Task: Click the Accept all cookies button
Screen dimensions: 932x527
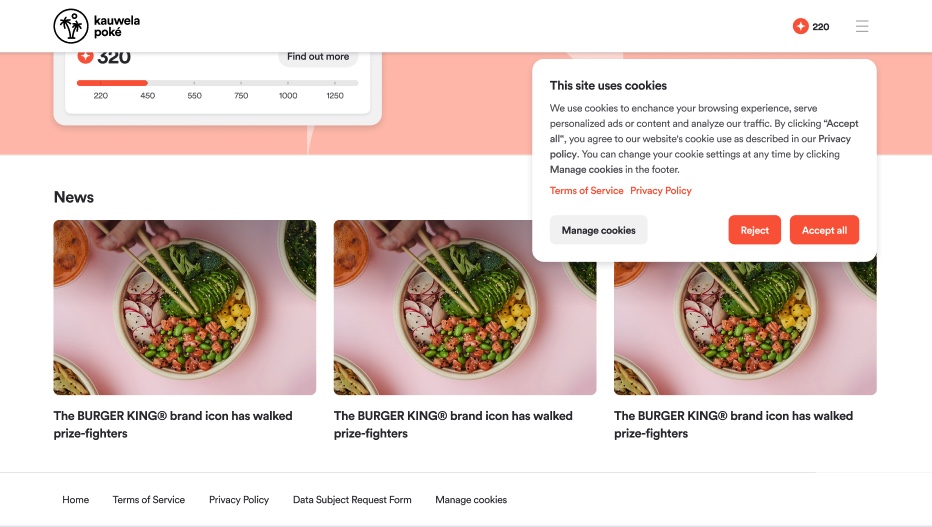Action: click(x=824, y=230)
